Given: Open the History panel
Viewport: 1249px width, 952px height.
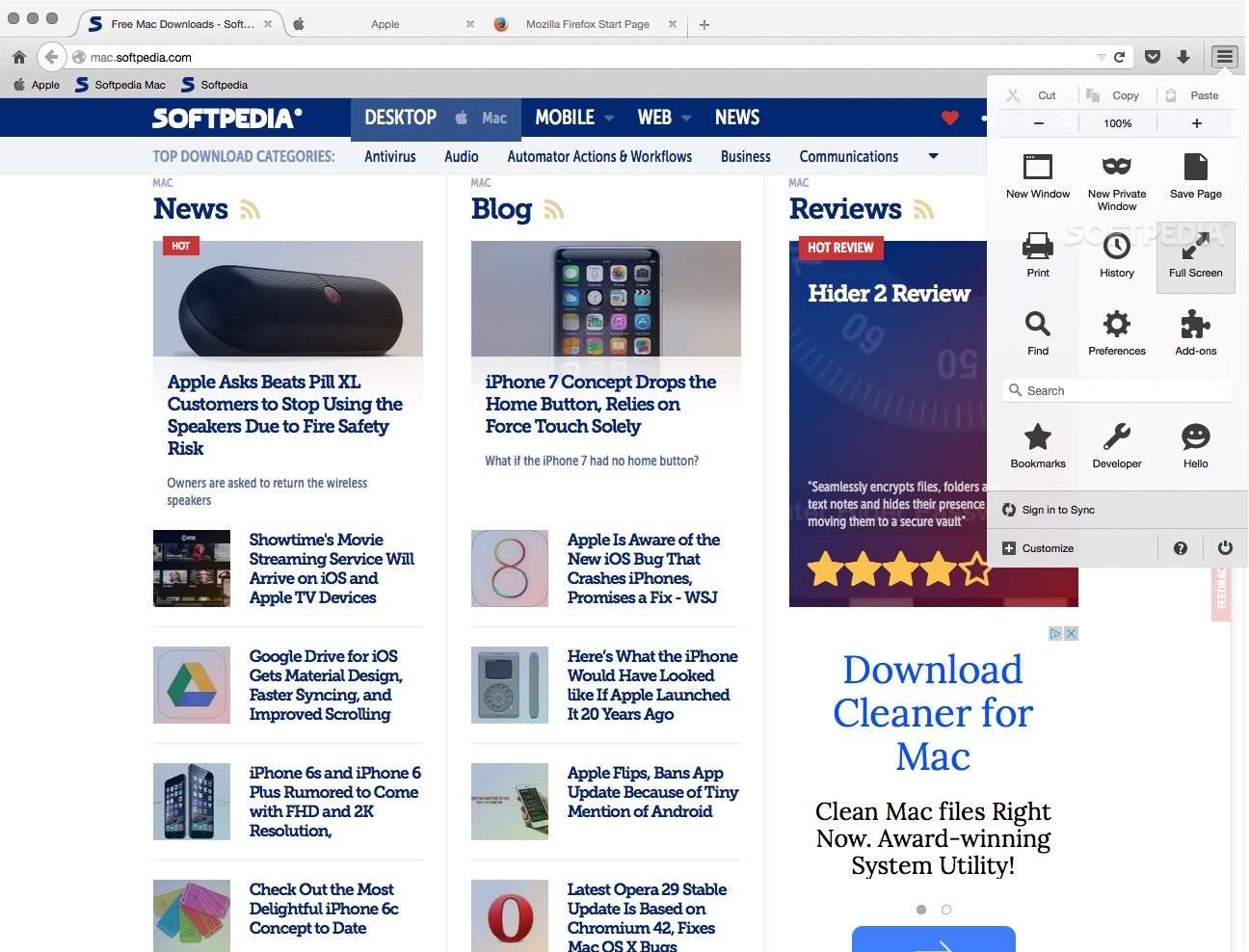Looking at the screenshot, I should pos(1117,254).
